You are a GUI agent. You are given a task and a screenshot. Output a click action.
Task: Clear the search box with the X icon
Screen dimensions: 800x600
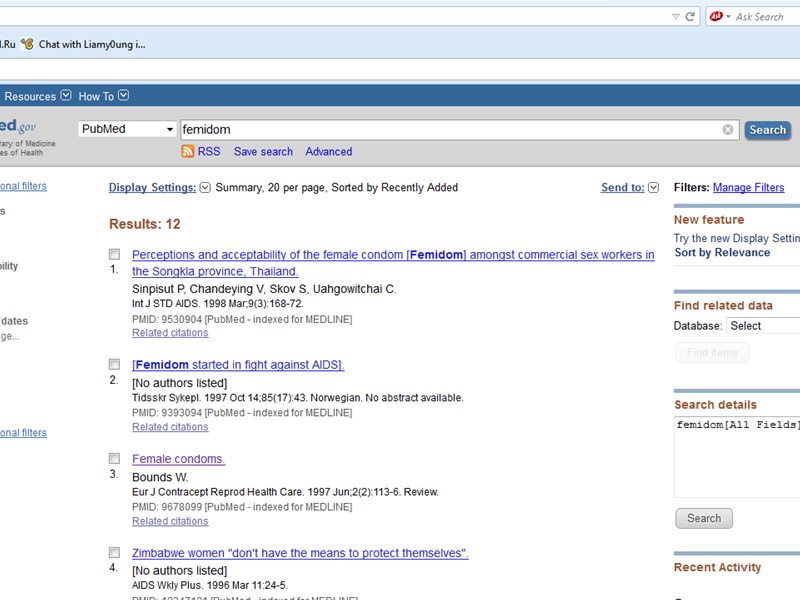728,130
